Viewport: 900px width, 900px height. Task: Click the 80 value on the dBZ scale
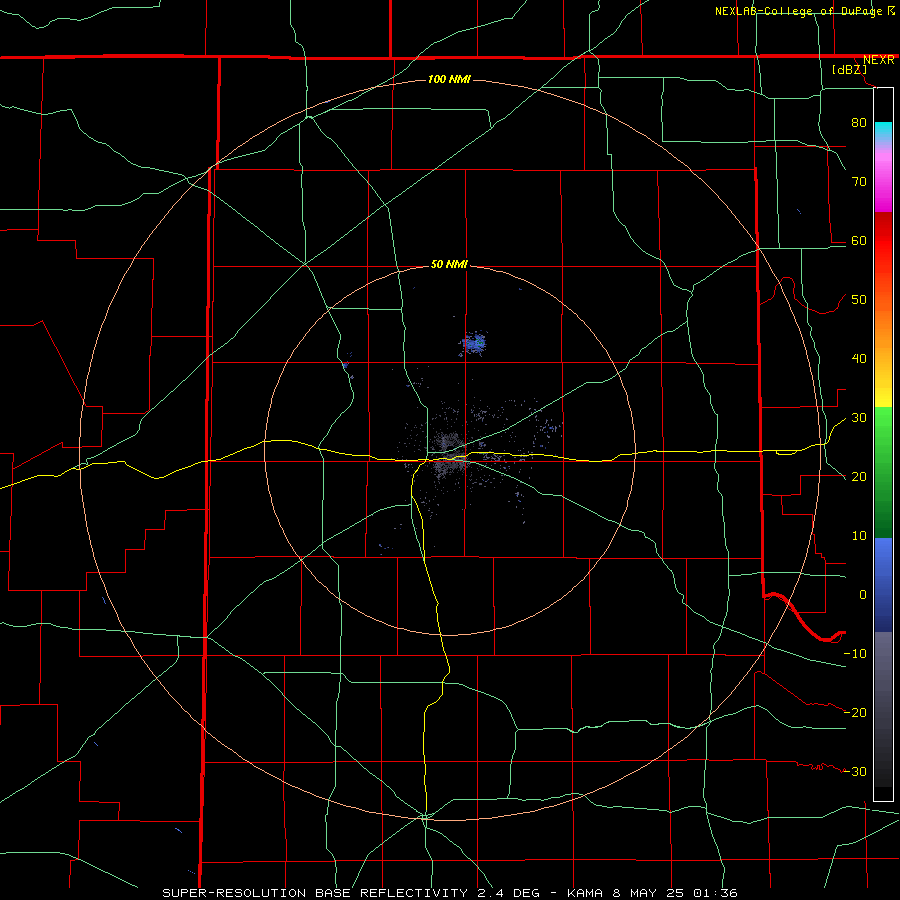click(859, 122)
